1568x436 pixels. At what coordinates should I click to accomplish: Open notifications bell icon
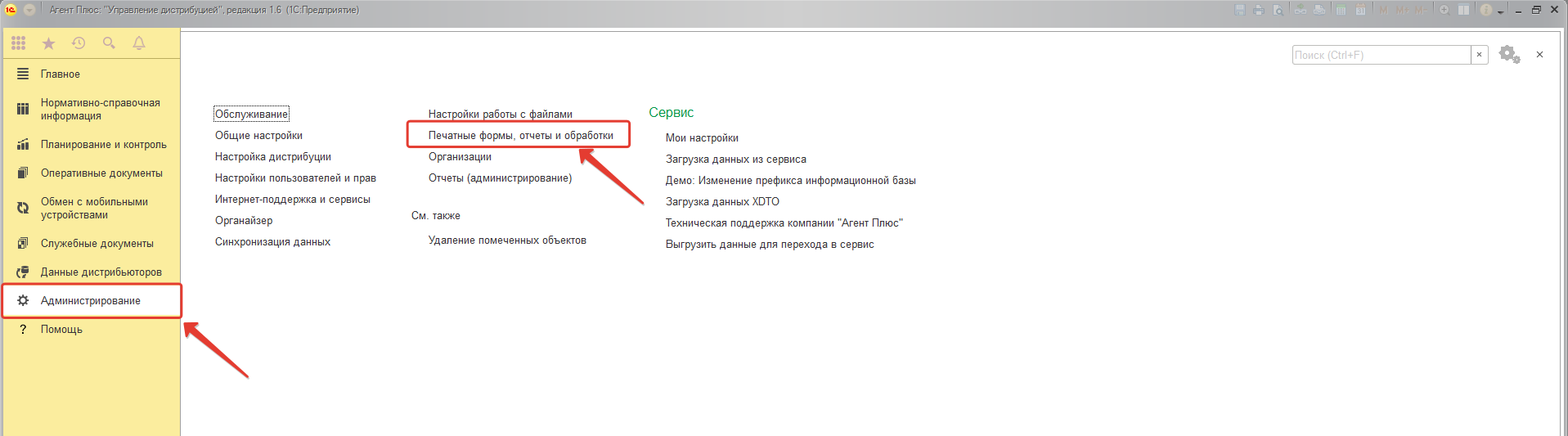139,43
